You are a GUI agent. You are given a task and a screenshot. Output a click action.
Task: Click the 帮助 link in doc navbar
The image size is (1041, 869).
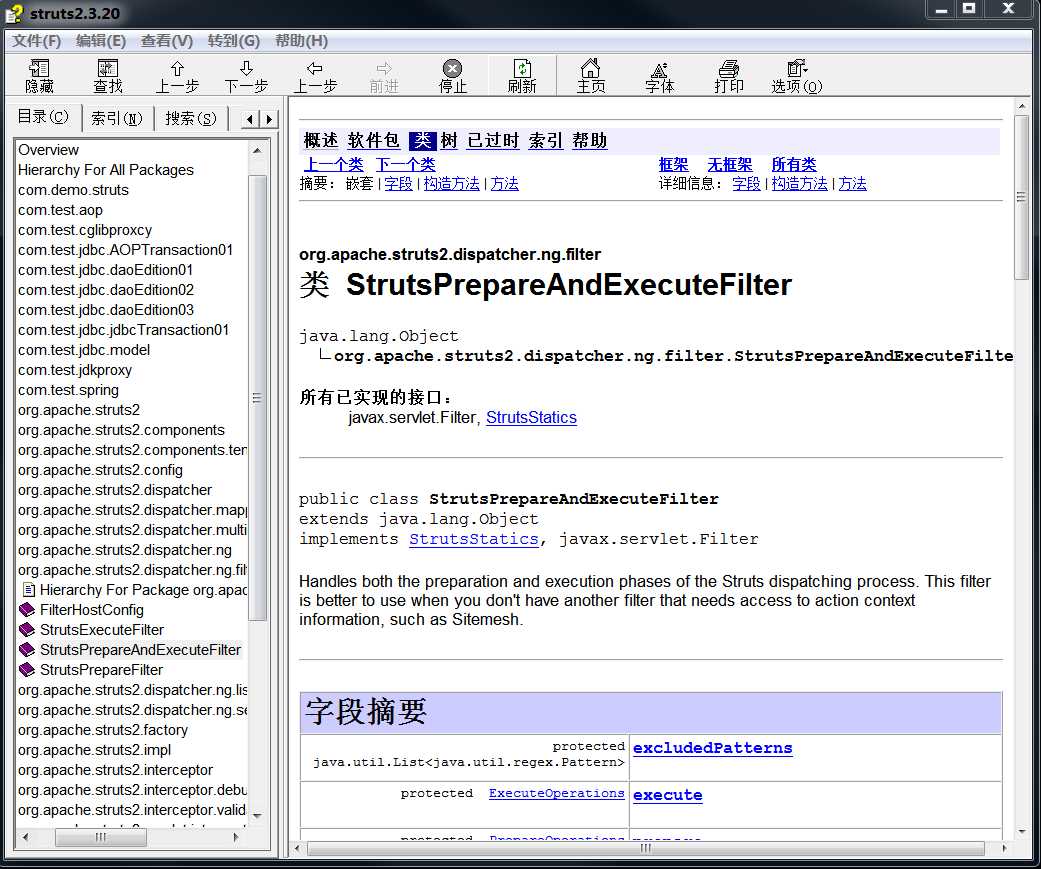[590, 140]
